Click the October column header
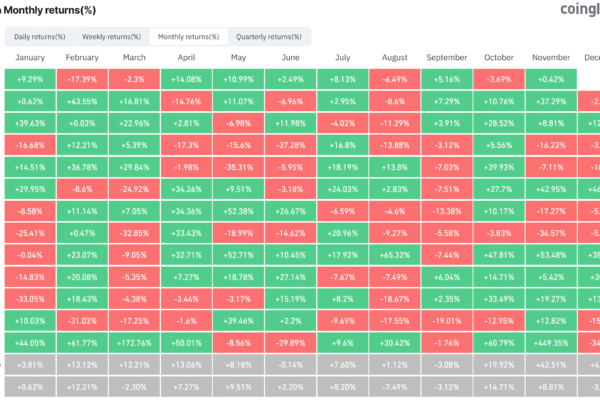This screenshot has height=400, width=600. point(499,57)
